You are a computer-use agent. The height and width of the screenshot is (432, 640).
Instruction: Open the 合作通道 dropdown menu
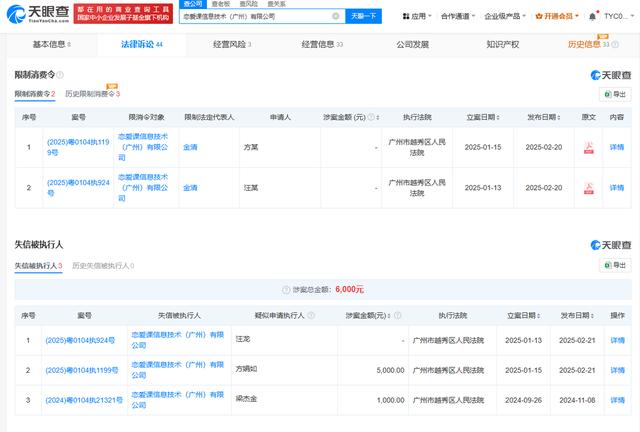point(458,16)
